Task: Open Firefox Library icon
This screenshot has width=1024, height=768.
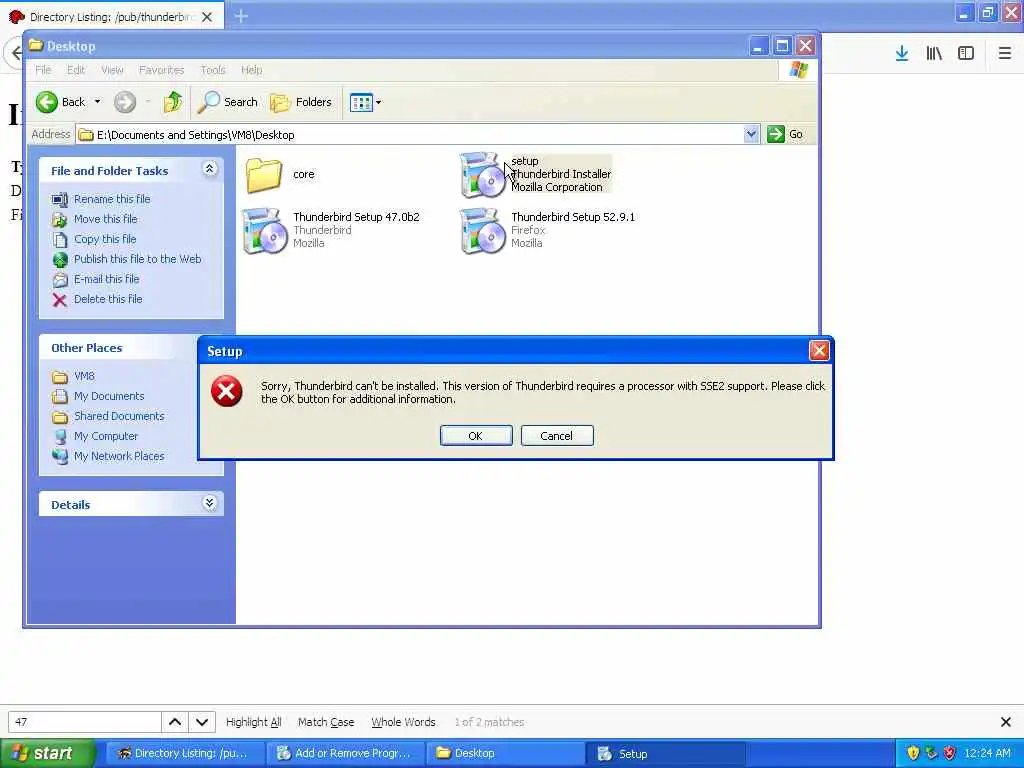Action: coord(934,54)
